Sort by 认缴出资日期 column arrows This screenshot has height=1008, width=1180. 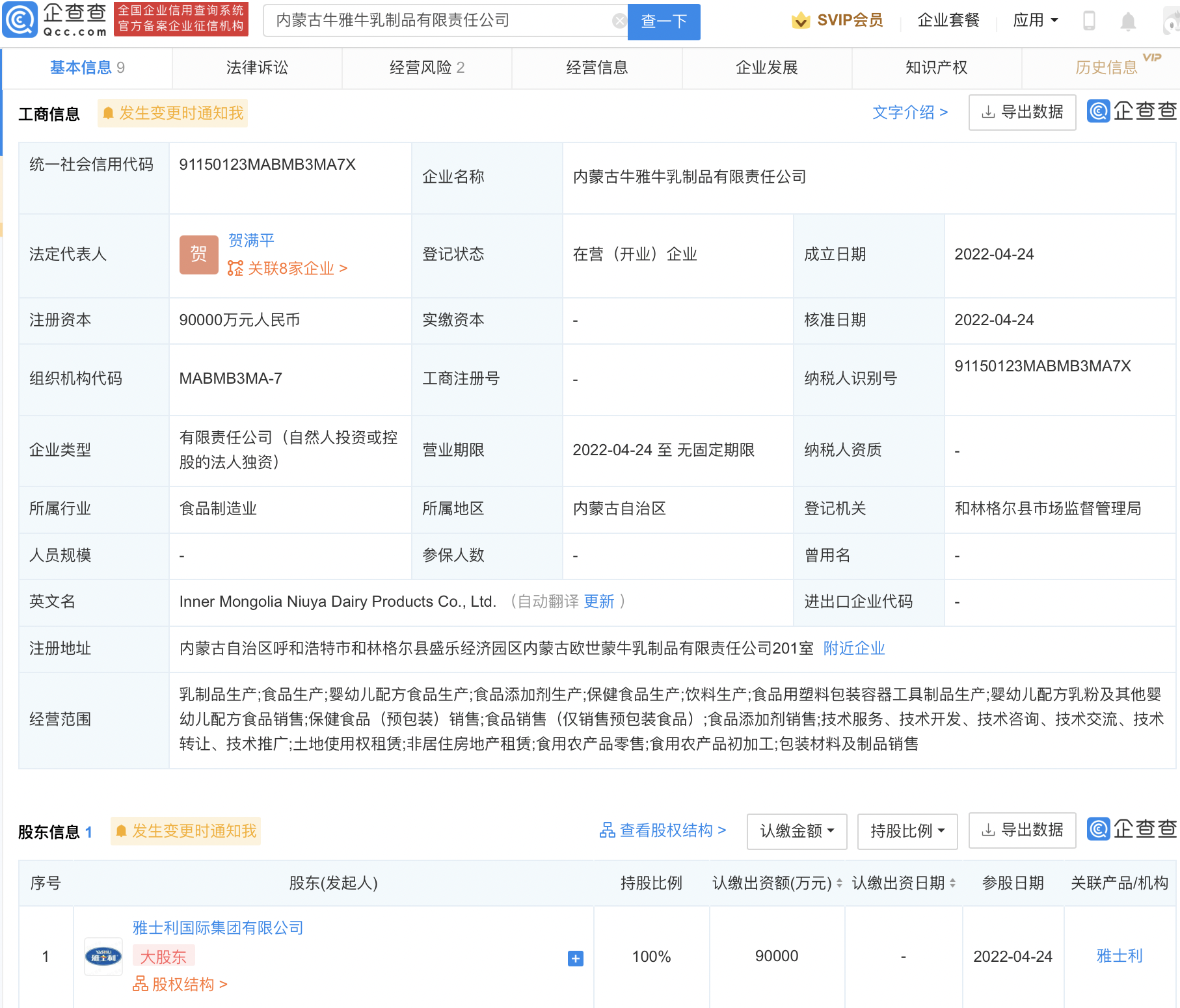(952, 883)
